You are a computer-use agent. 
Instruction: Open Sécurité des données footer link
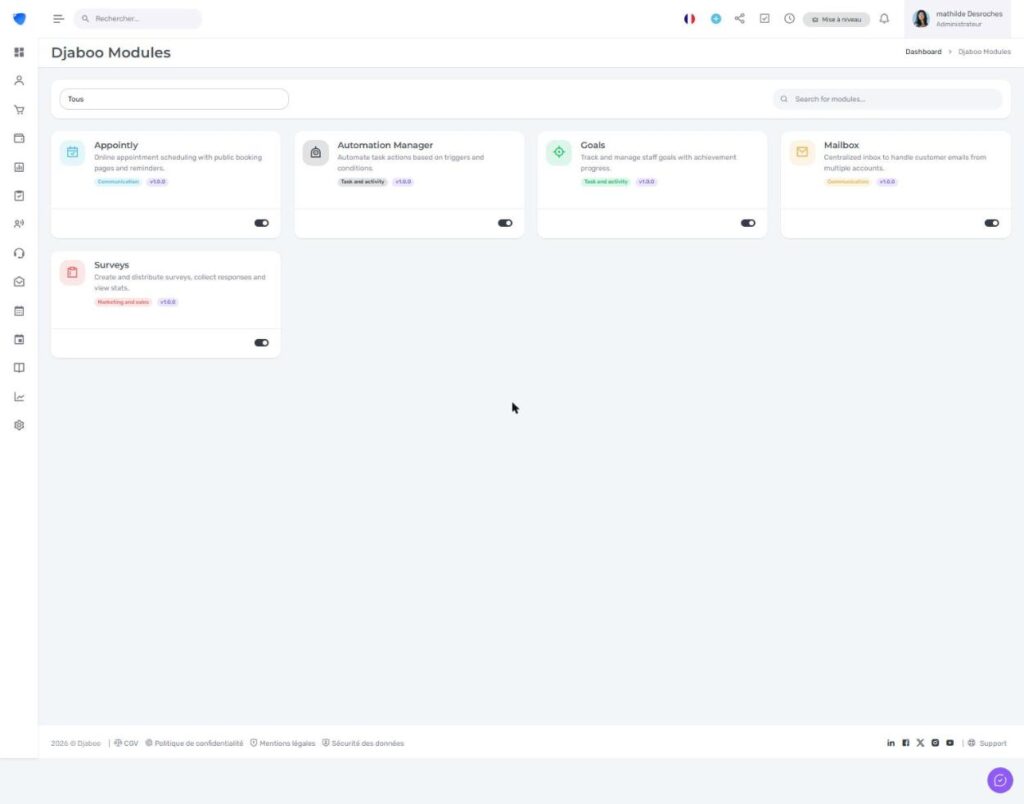[363, 743]
